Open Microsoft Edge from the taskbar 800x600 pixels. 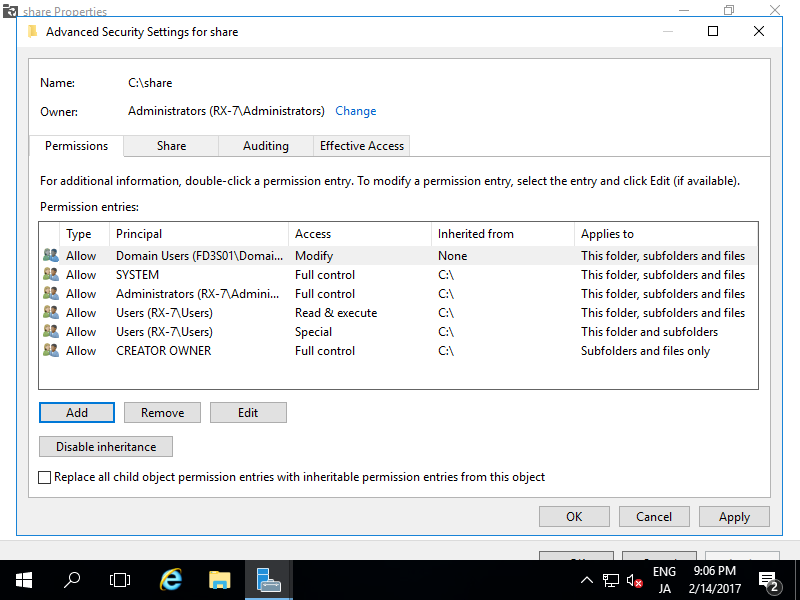(171, 579)
